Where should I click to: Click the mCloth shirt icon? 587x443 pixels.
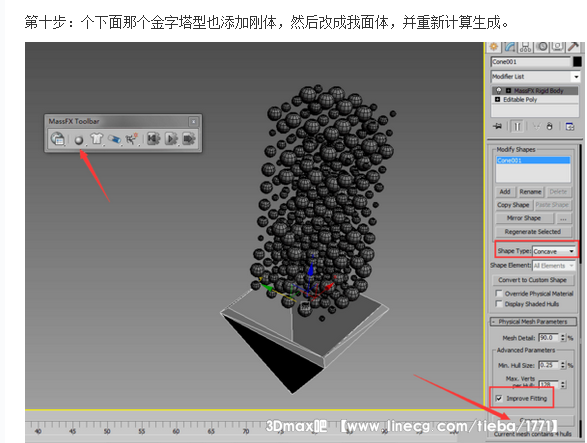point(97,139)
